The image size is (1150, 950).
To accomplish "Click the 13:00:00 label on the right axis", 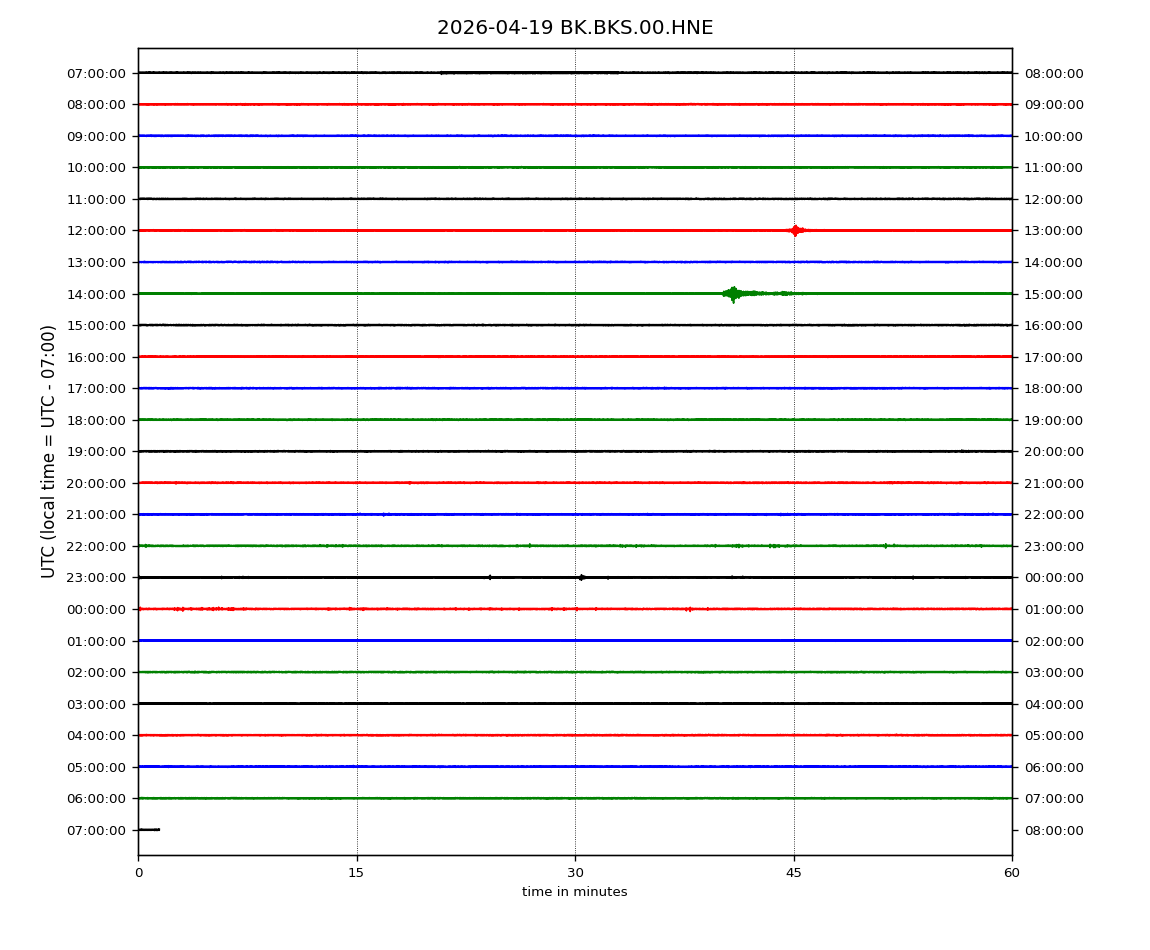I will [x=1053, y=231].
